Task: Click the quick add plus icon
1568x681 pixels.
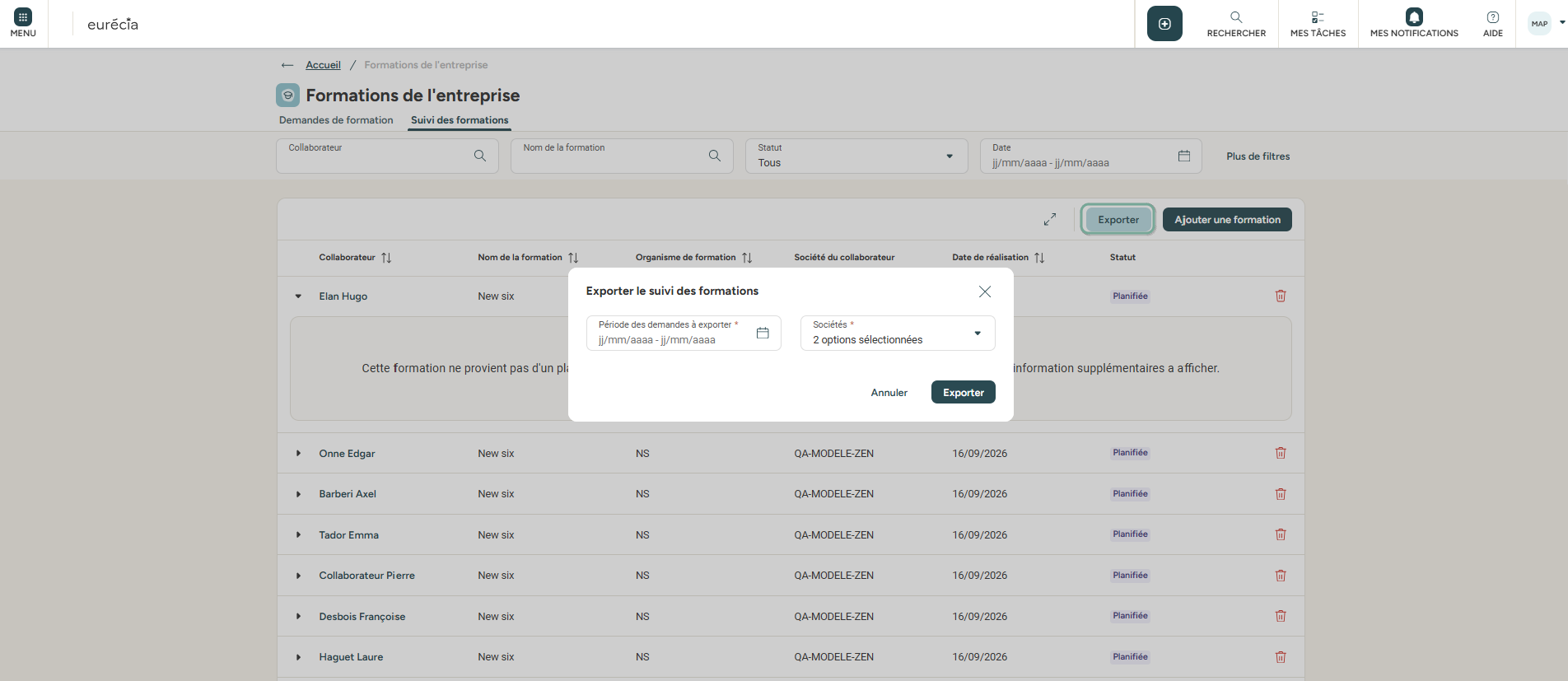Action: coord(1164,24)
